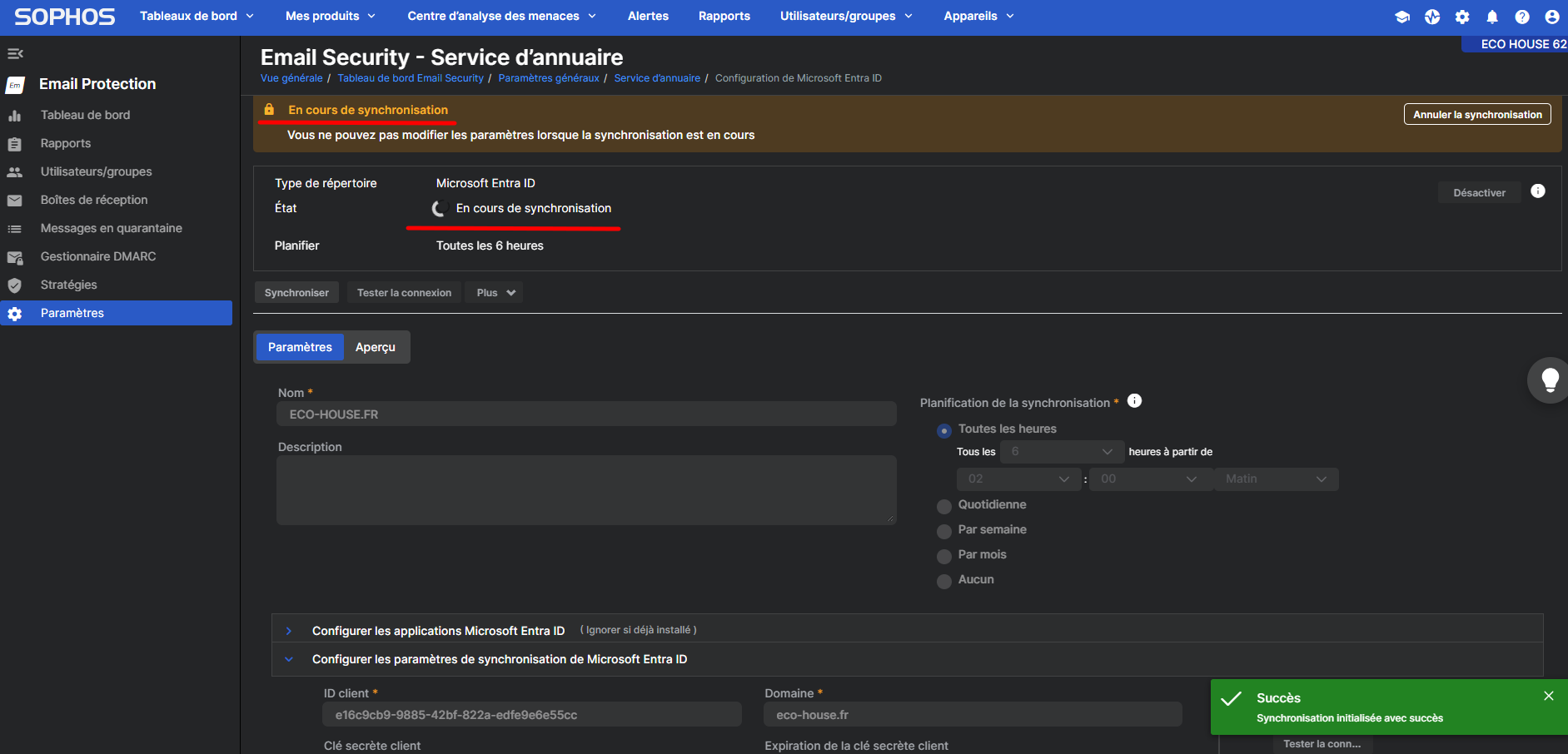This screenshot has width=1568, height=754.
Task: Open the start hour 02 dropdown
Action: point(1018,479)
